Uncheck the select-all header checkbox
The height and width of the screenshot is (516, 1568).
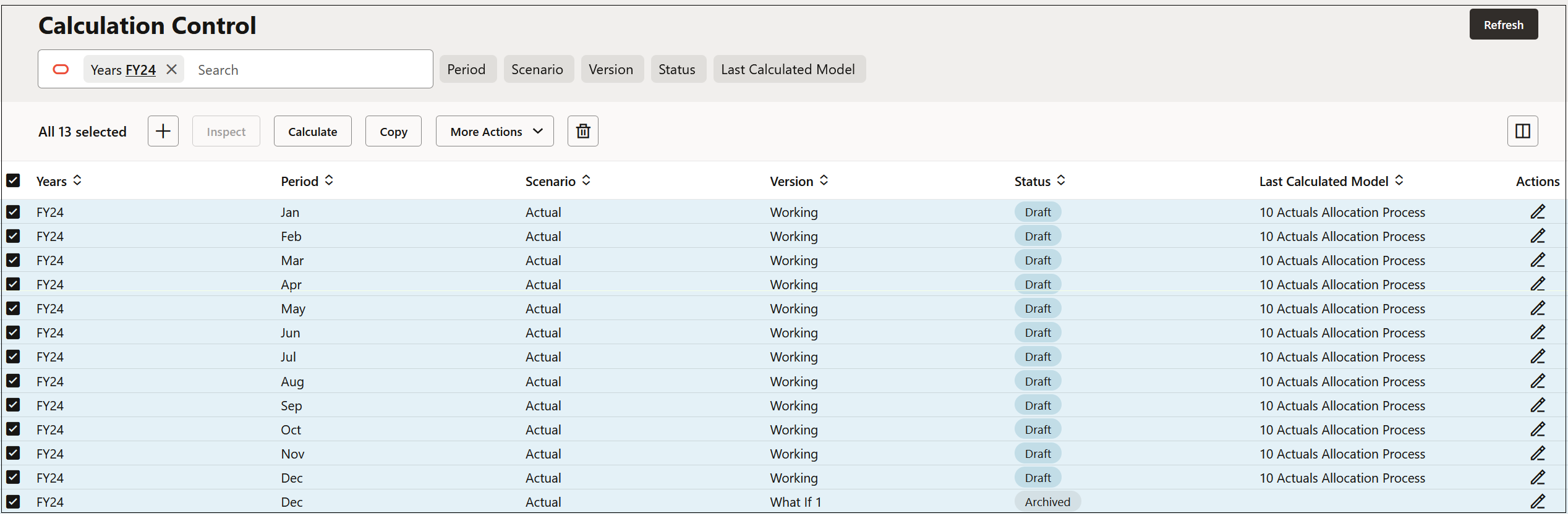coord(13,180)
